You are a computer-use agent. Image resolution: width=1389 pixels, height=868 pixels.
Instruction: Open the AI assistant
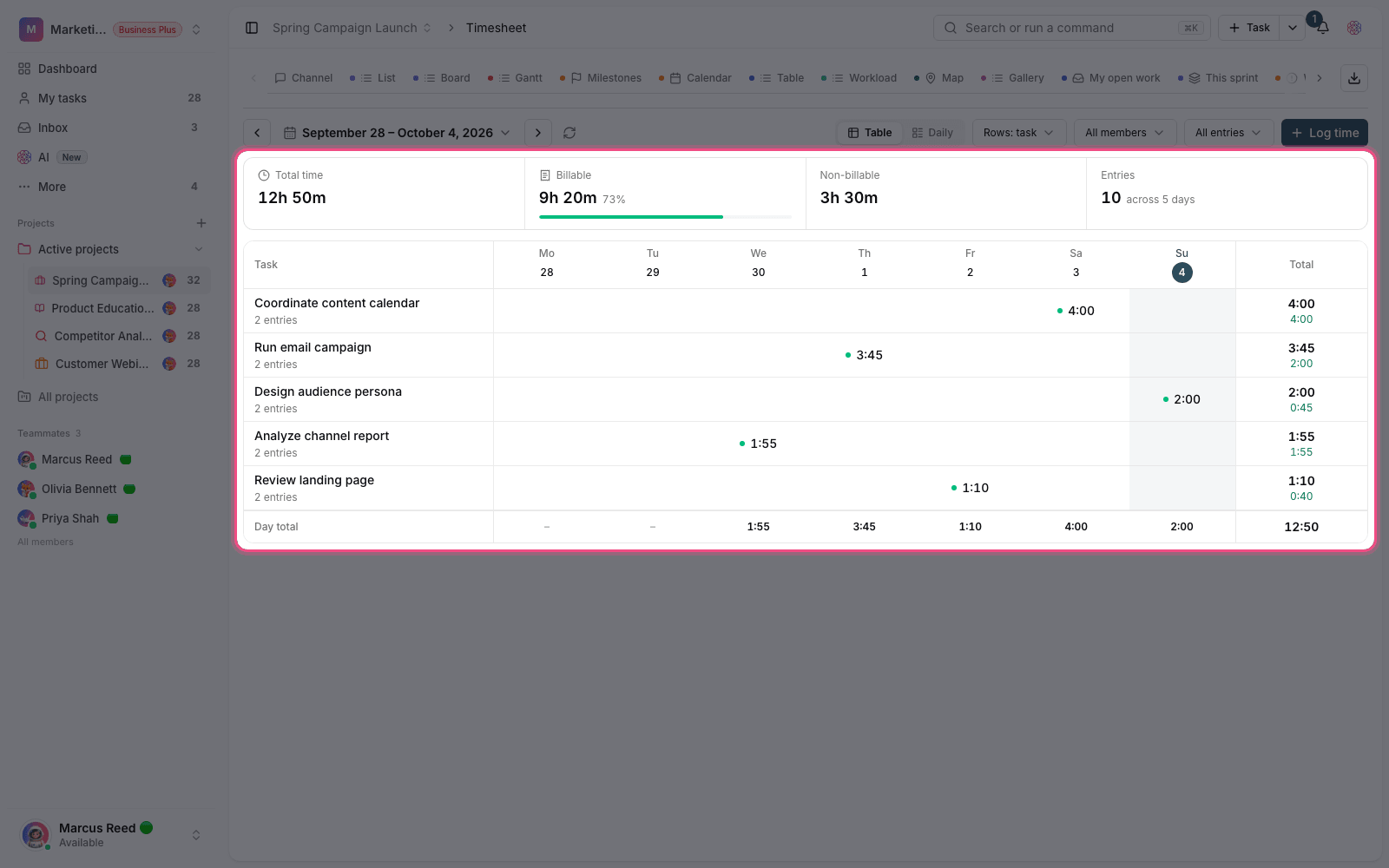click(x=114, y=157)
